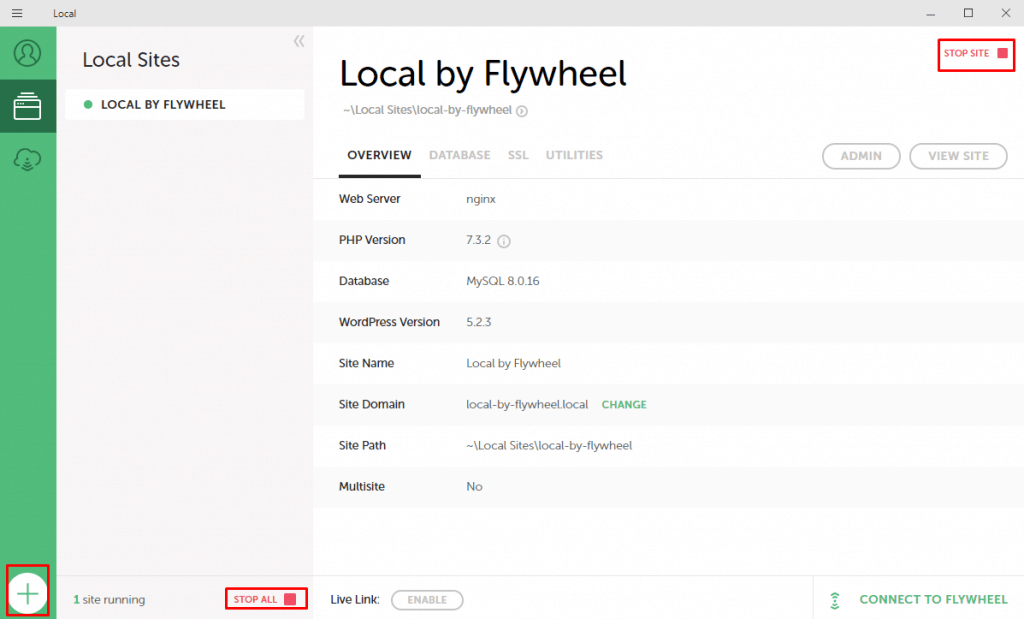Screen dimensions: 1024x619
Task: Click the red Stop Site square icon
Action: (1002, 53)
